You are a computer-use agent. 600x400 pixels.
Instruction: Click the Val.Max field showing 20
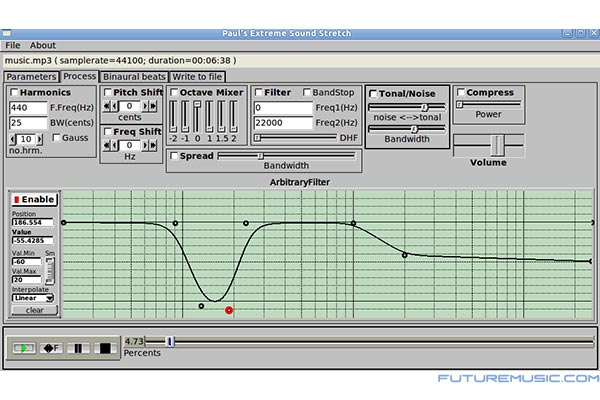tap(26, 280)
